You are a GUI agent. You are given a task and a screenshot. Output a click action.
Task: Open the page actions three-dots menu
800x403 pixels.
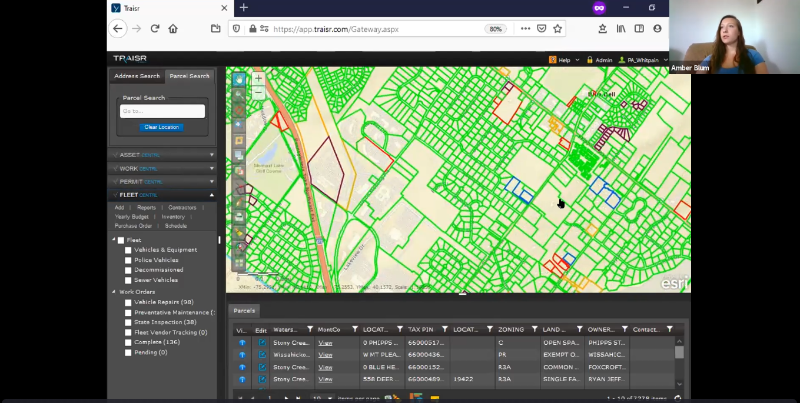(526, 29)
